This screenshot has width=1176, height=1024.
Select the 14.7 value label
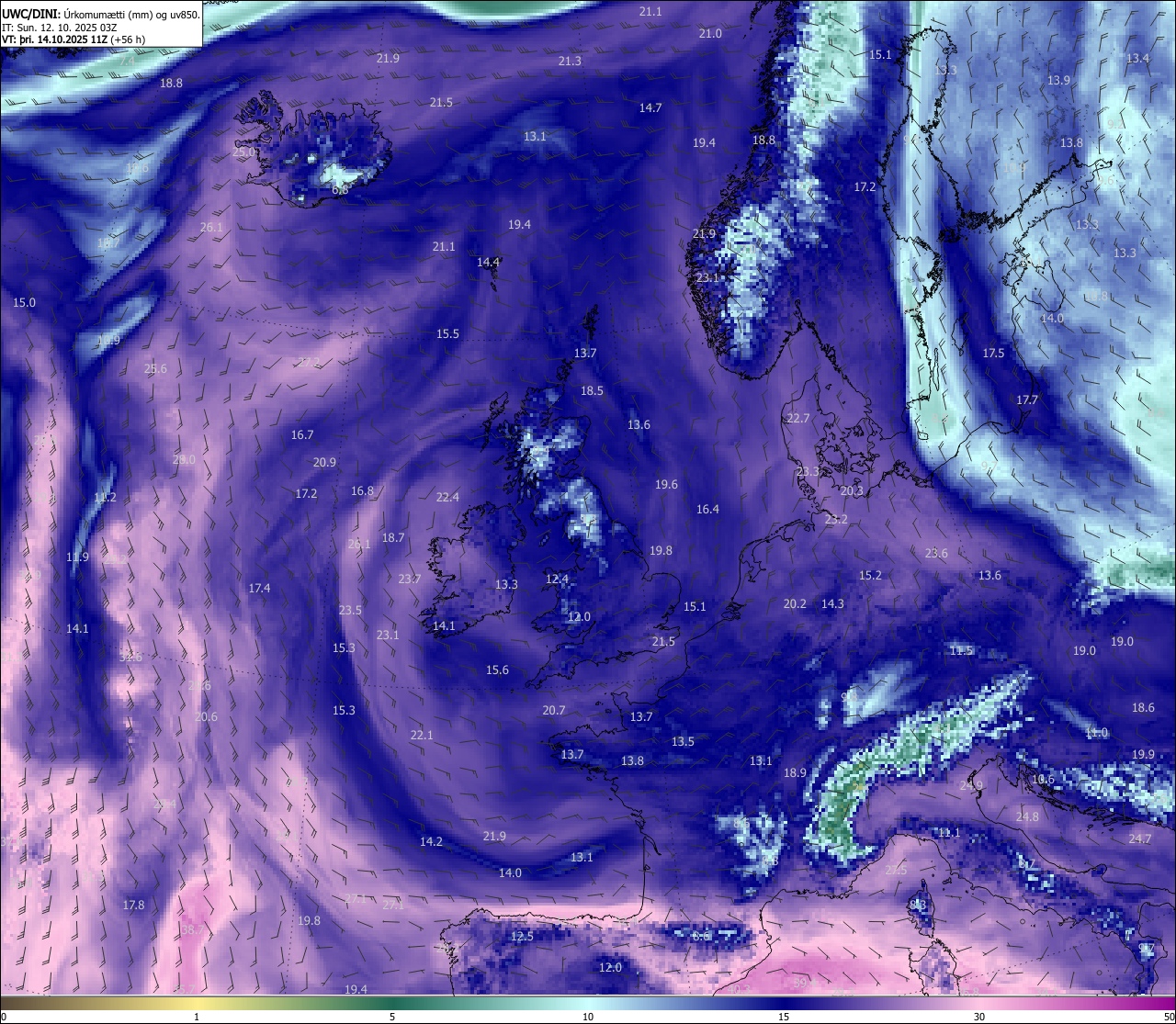pos(650,107)
